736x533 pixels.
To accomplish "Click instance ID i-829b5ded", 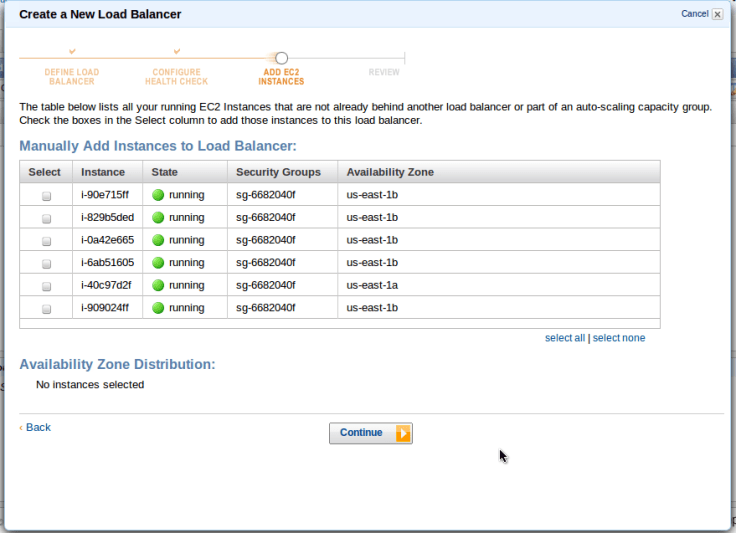I will [x=107, y=217].
